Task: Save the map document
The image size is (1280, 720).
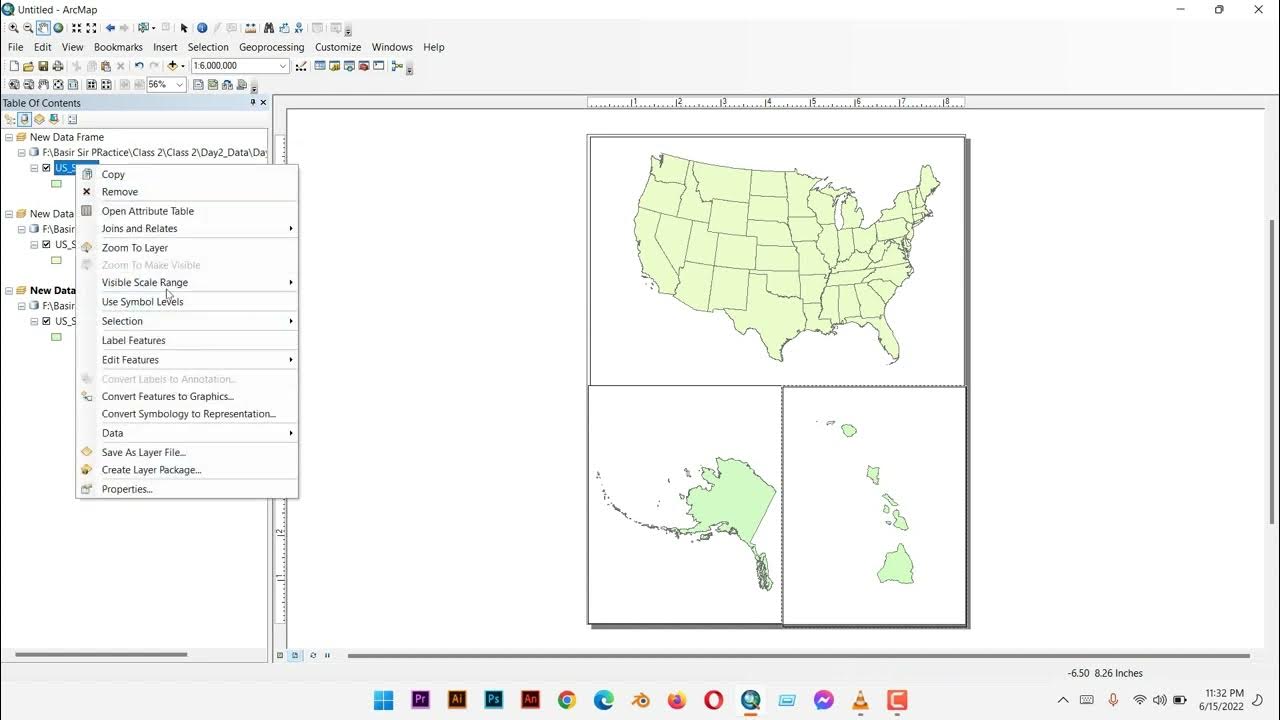Action: coord(43,66)
